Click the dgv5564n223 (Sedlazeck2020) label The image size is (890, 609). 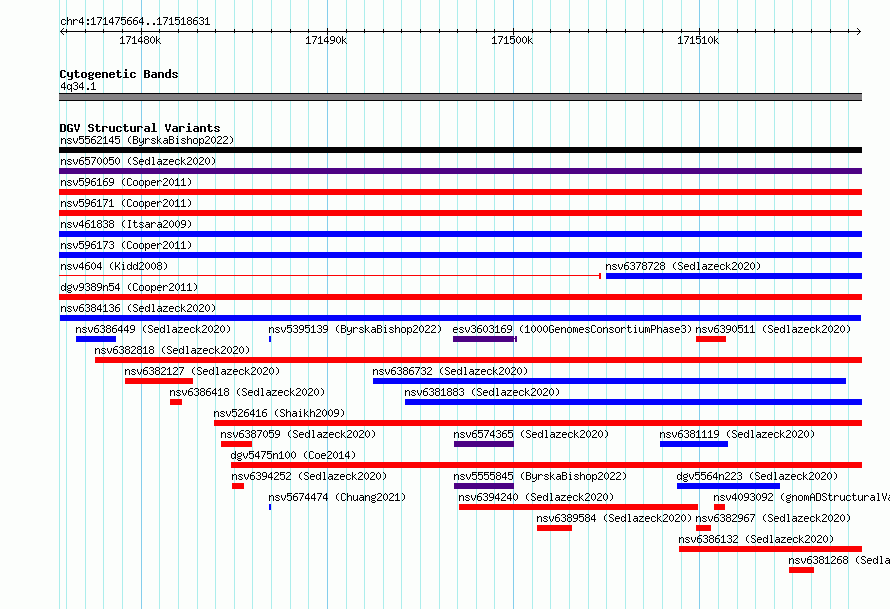(757, 476)
